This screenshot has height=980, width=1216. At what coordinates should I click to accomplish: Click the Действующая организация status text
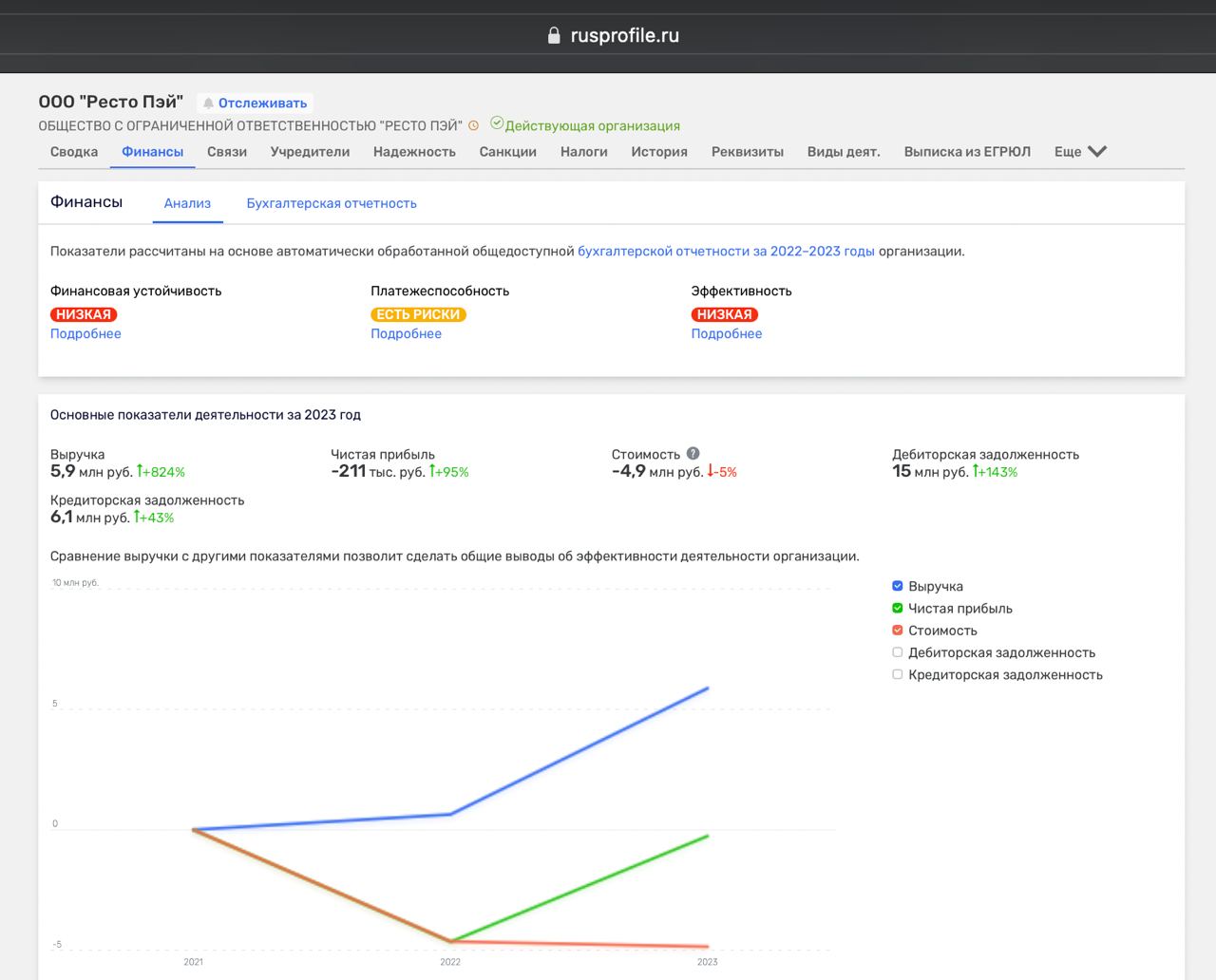pos(593,125)
